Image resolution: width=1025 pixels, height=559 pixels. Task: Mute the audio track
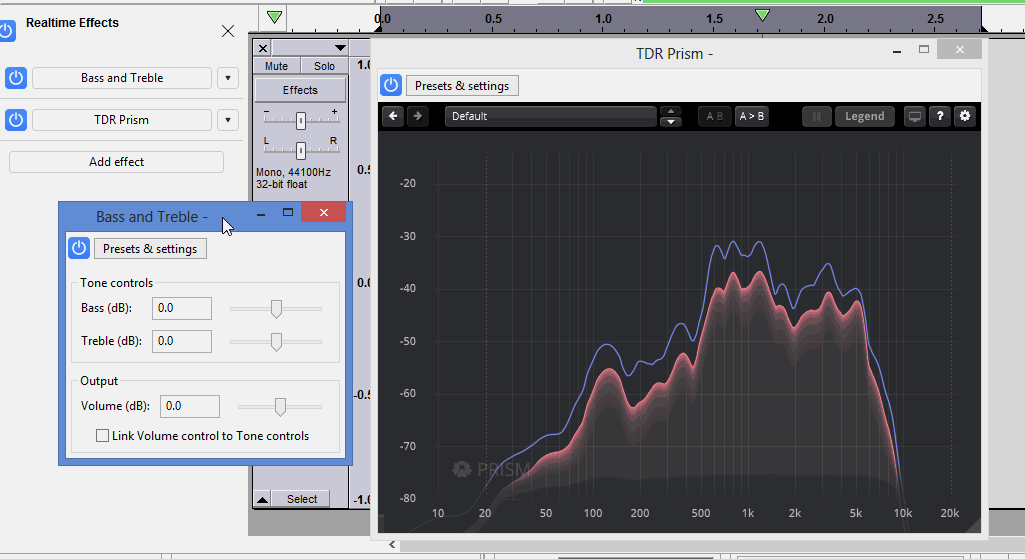click(x=277, y=65)
